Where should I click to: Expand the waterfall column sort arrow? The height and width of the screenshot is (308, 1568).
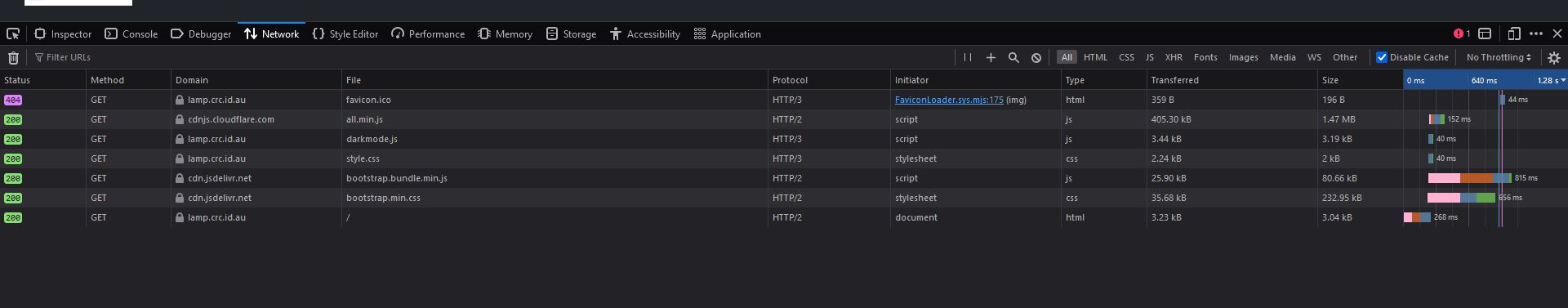click(1562, 80)
